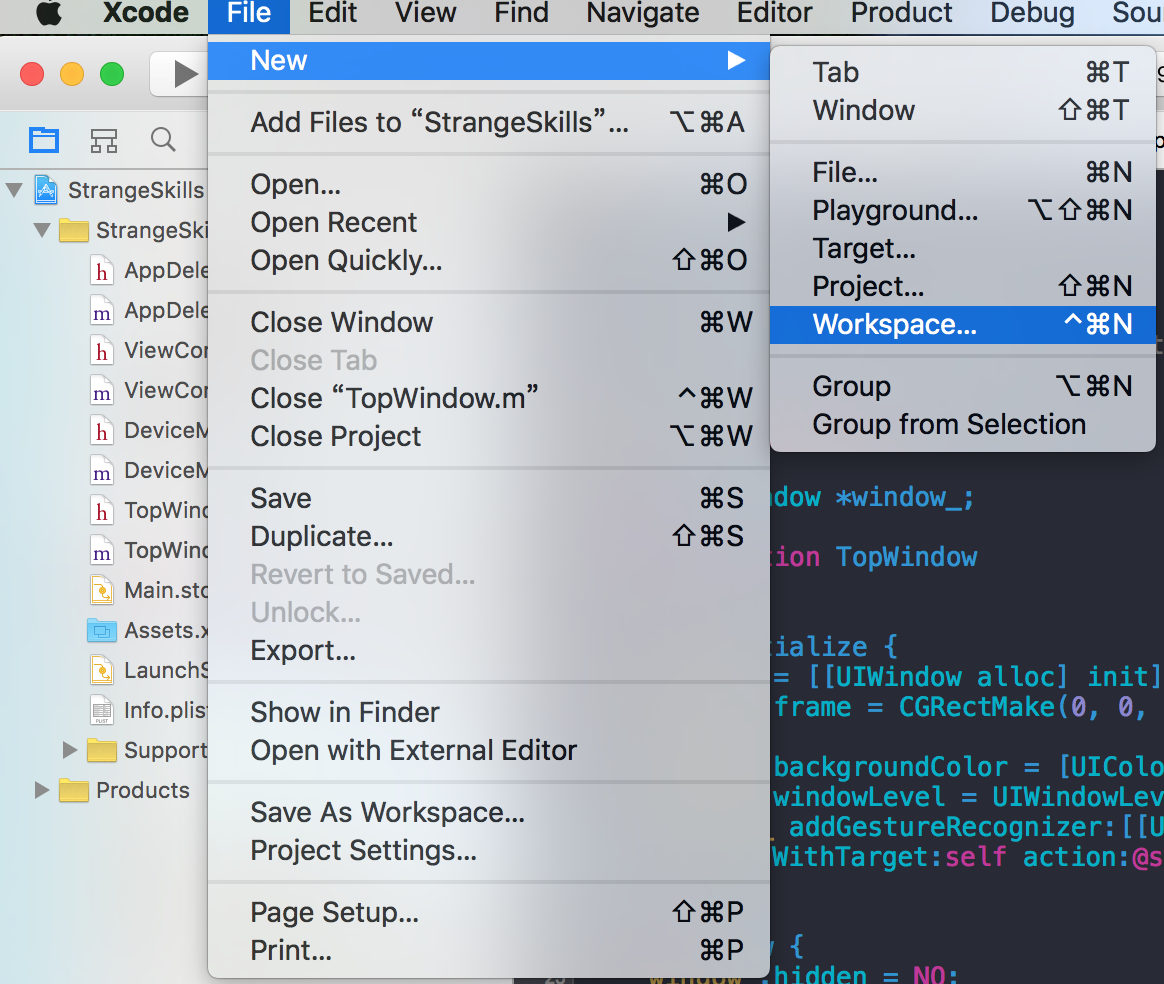Click the LaunchScreen storyboard file icon
Image resolution: width=1164 pixels, height=984 pixels.
click(x=102, y=671)
